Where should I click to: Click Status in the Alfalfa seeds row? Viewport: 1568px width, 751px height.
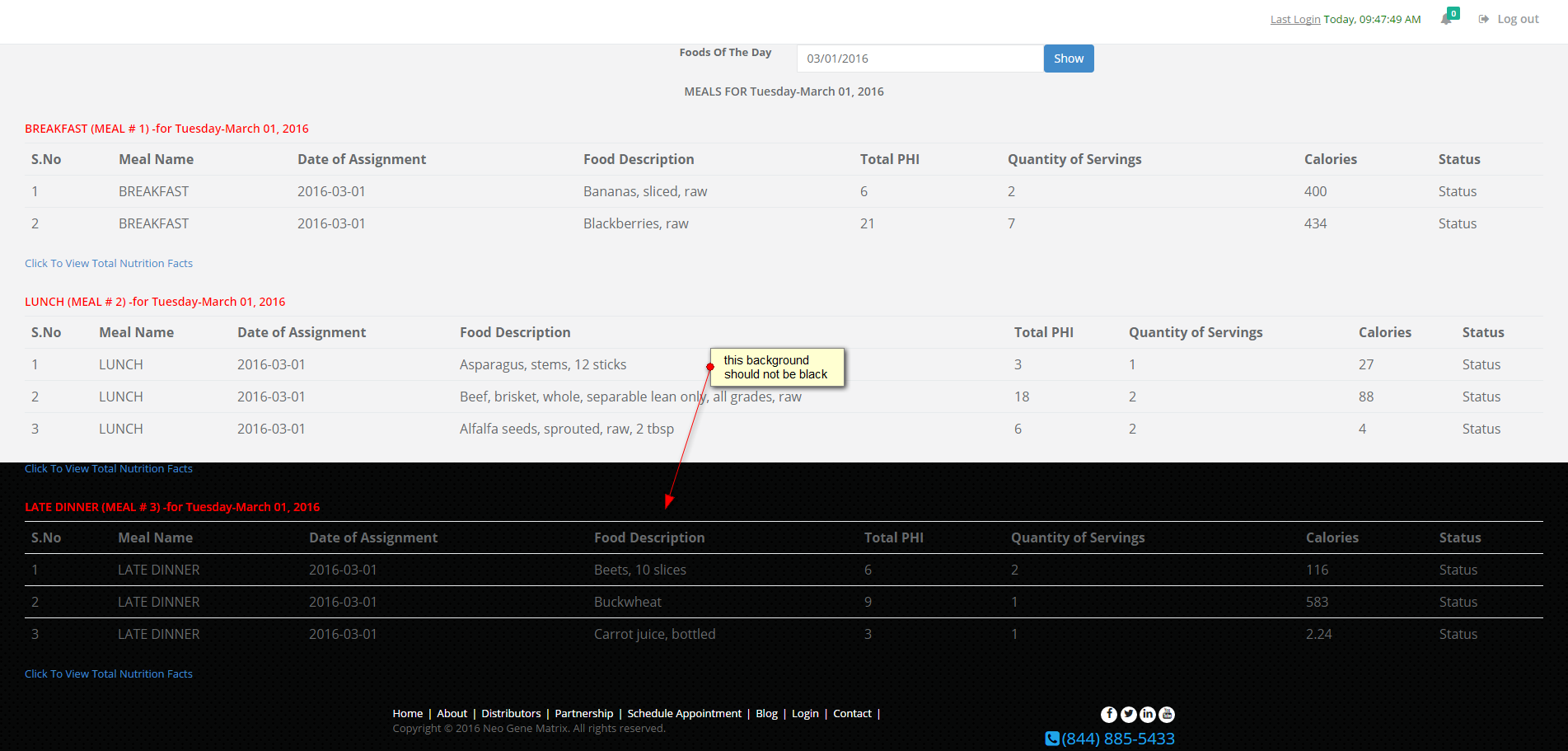pyautogui.click(x=1481, y=429)
